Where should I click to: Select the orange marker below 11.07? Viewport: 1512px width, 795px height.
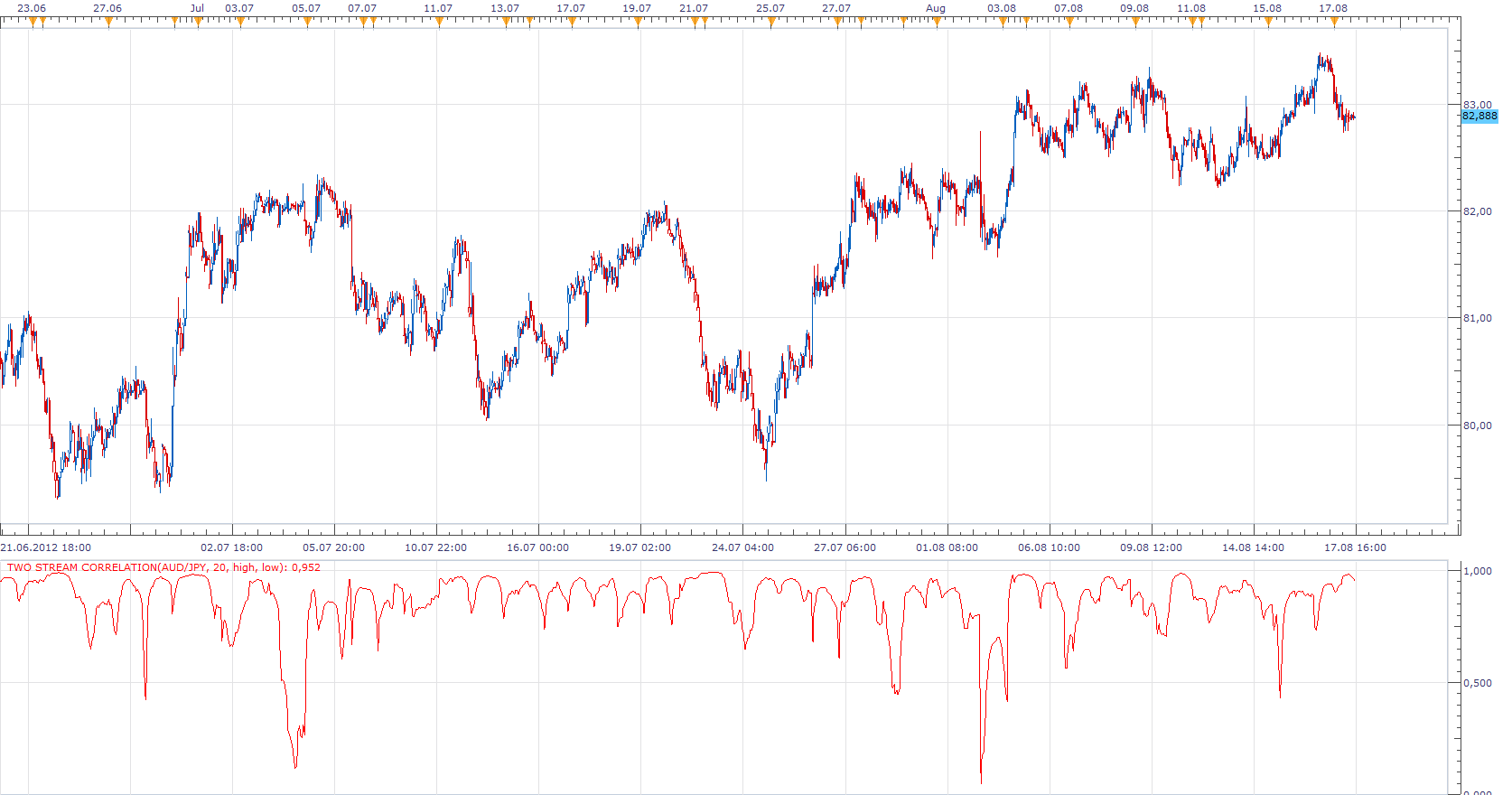pos(439,22)
